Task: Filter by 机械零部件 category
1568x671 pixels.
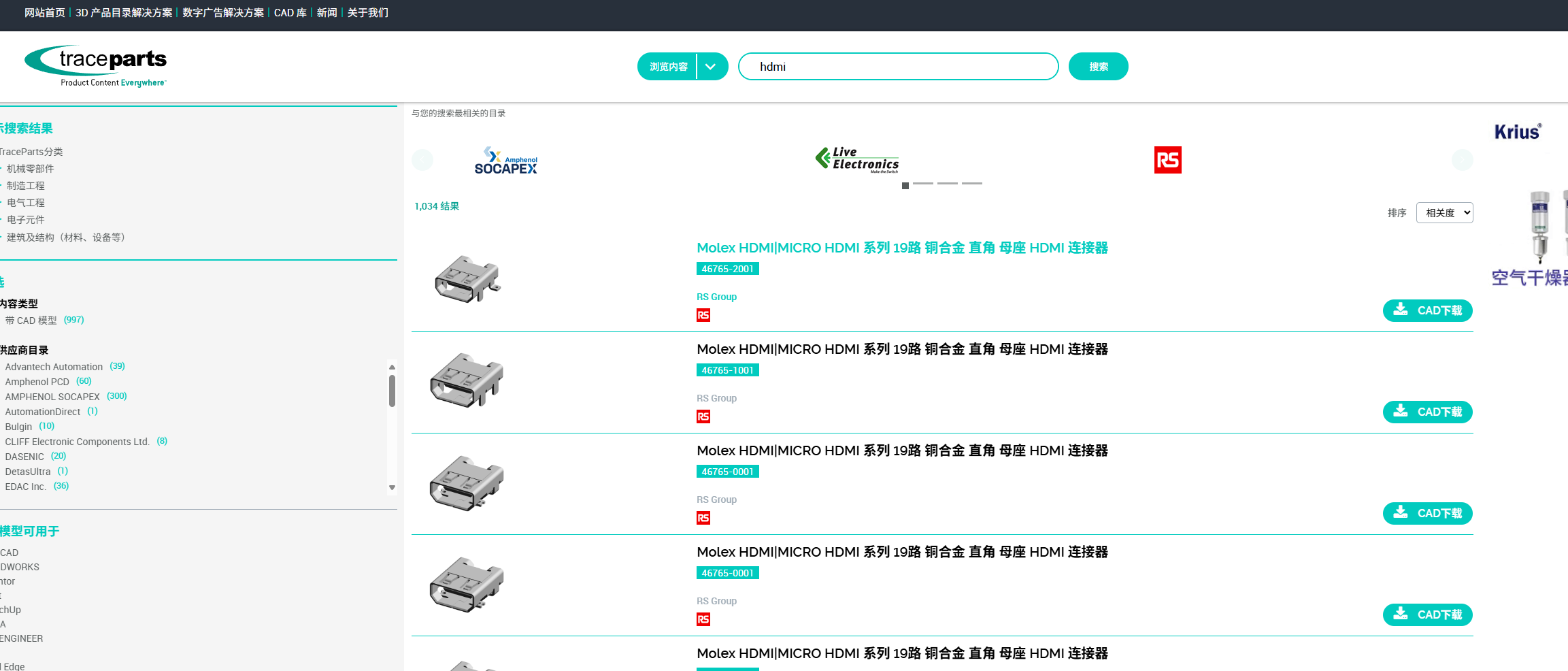Action: pyautogui.click(x=30, y=169)
